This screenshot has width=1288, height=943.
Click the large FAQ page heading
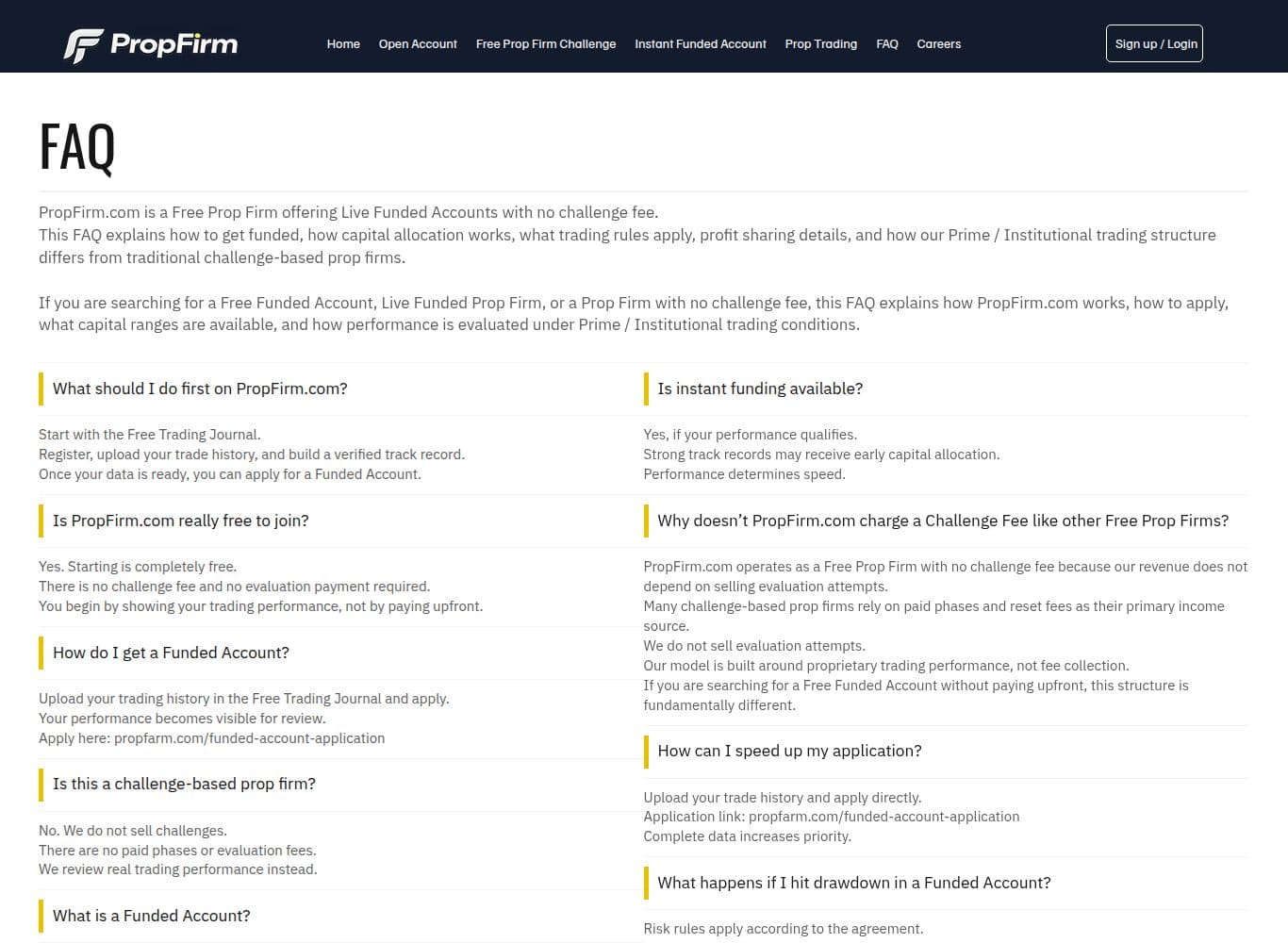pyautogui.click(x=77, y=147)
